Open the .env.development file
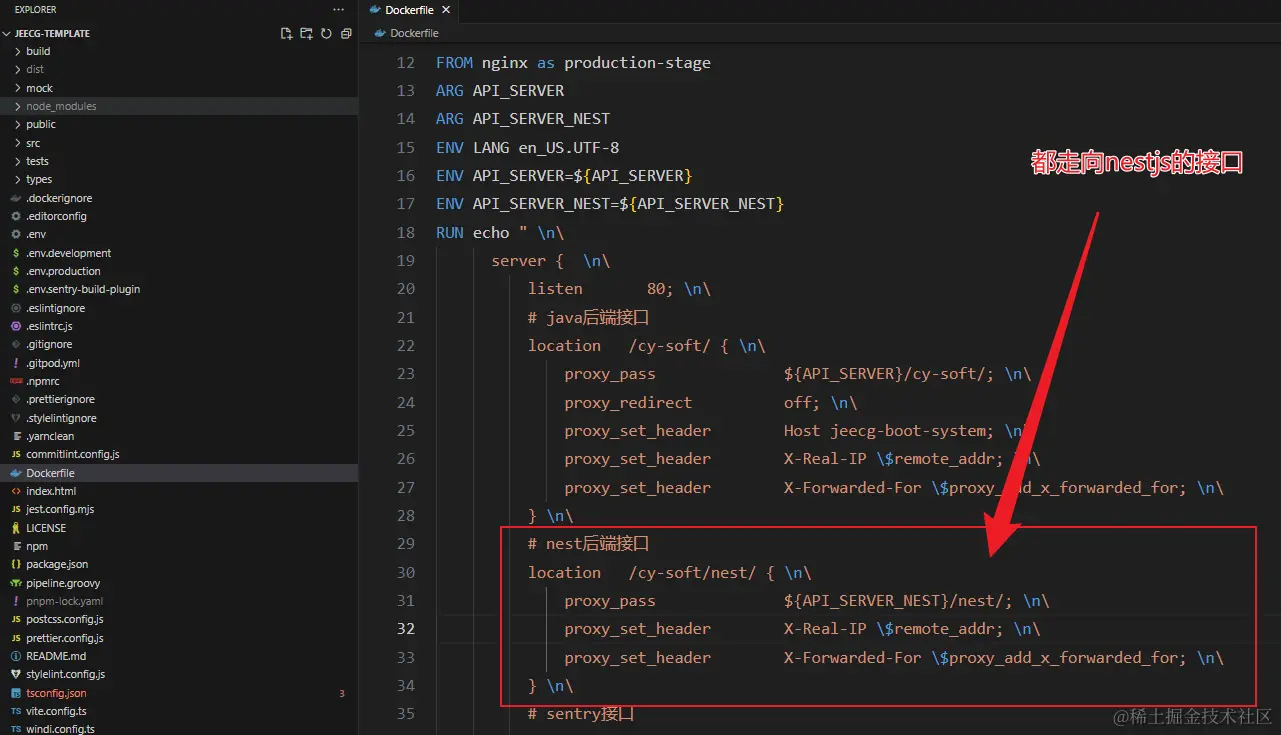Viewport: 1281px width, 735px height. click(179, 253)
